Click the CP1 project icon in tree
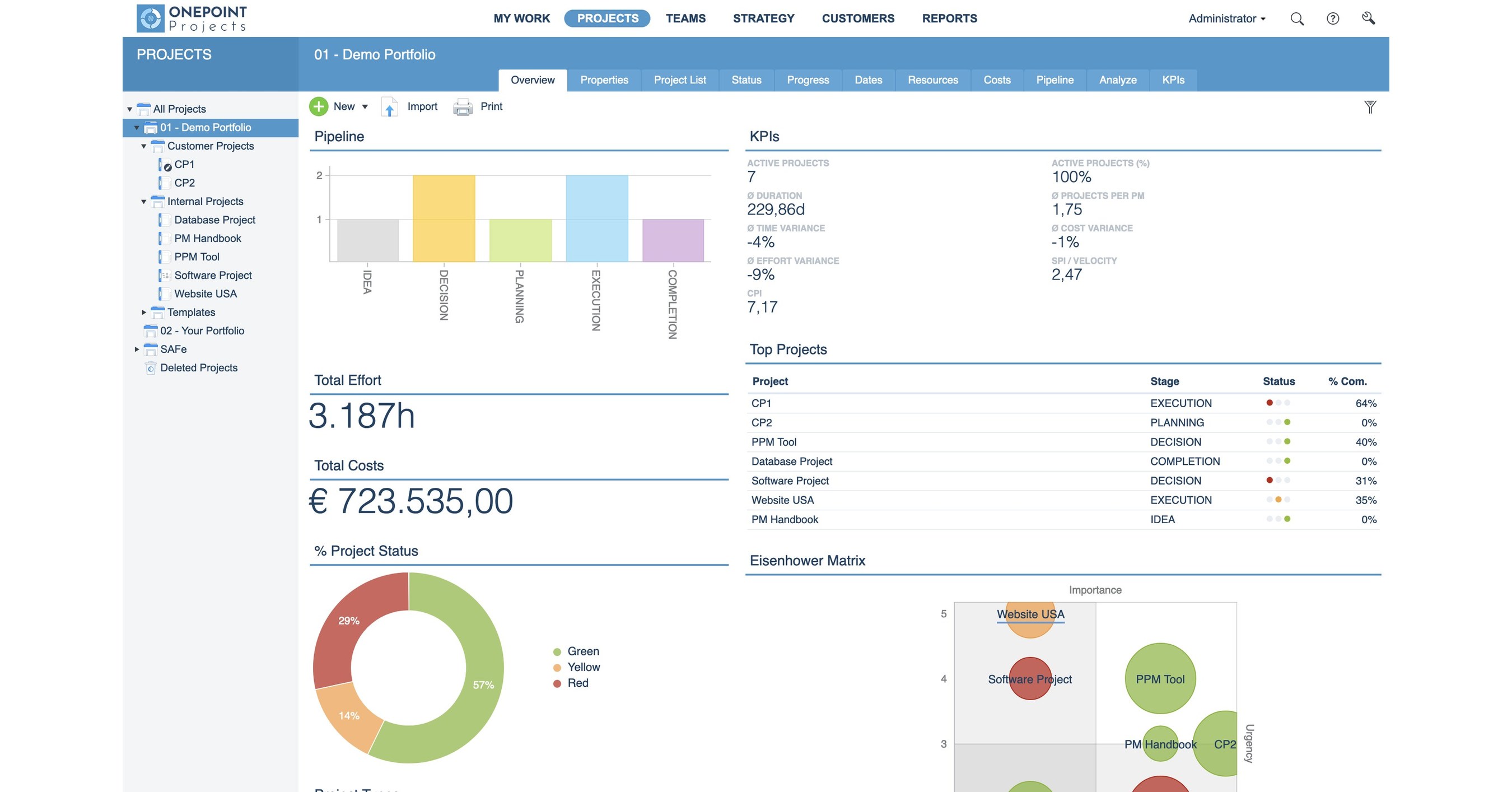This screenshot has width=1512, height=792. 165,164
